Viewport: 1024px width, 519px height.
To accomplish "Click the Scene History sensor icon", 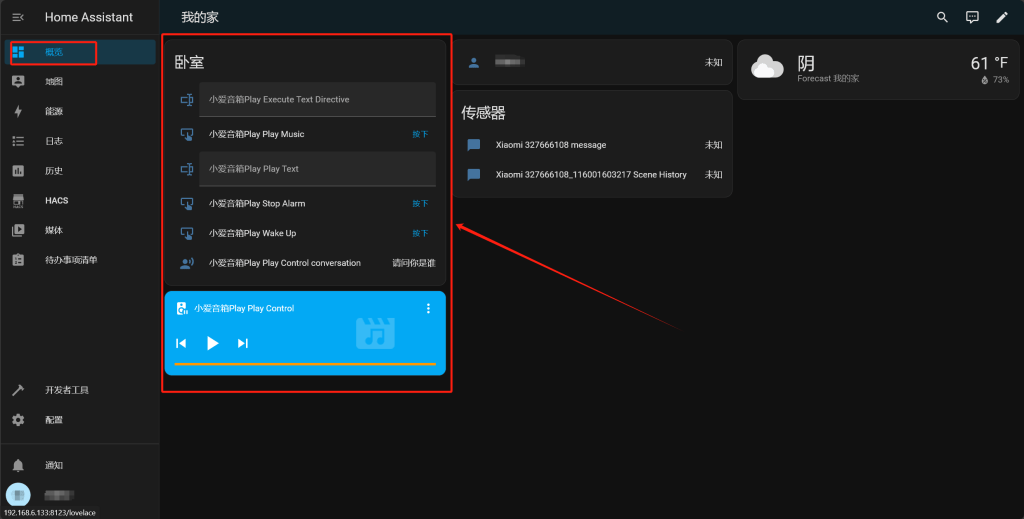I will (x=473, y=174).
